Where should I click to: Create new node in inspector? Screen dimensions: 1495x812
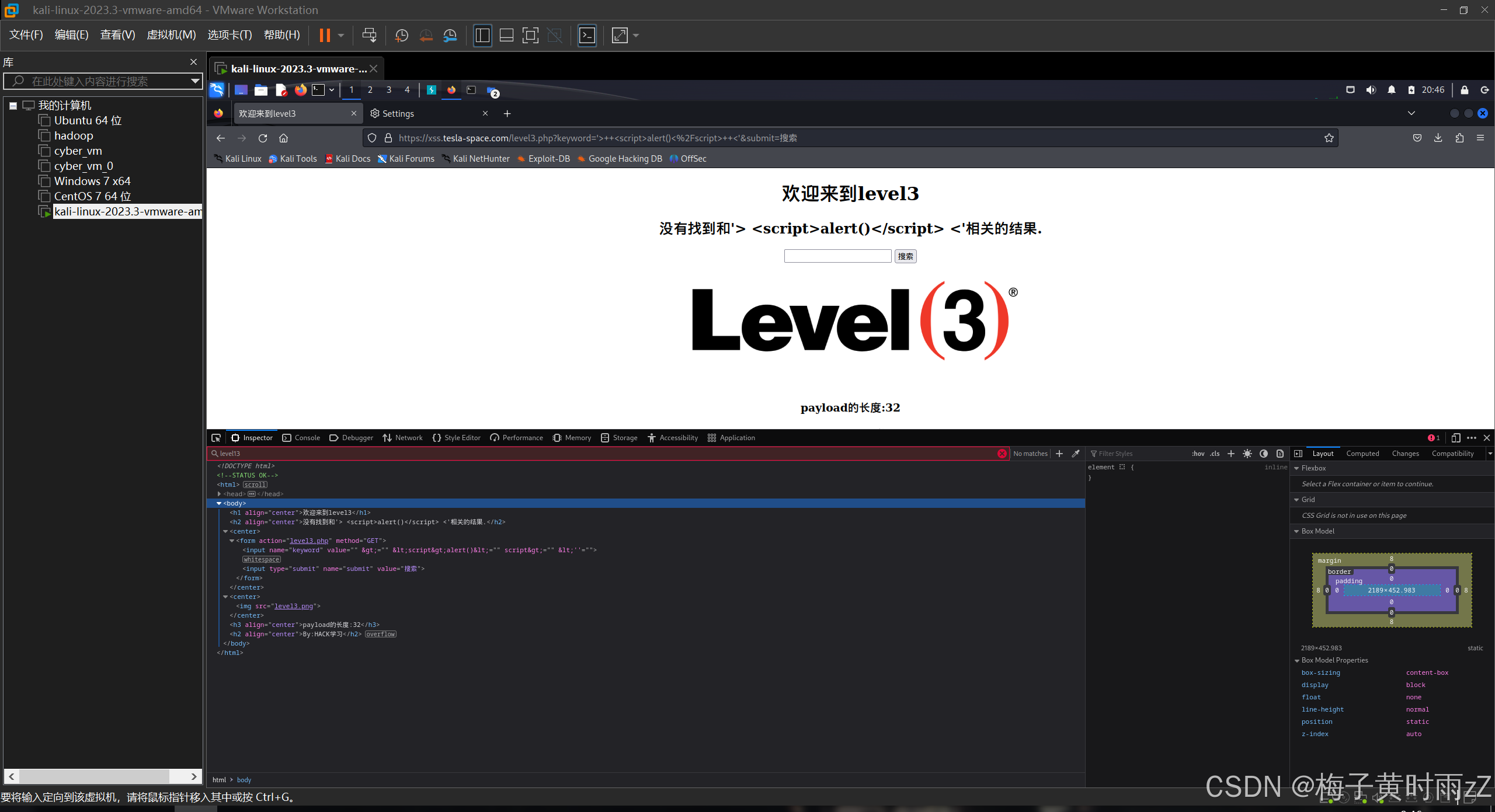(x=1059, y=454)
